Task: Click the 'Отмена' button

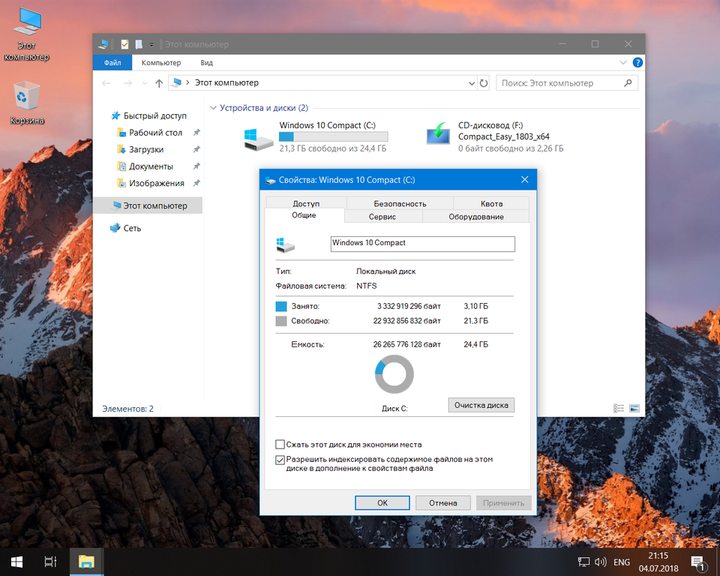Action: (443, 503)
